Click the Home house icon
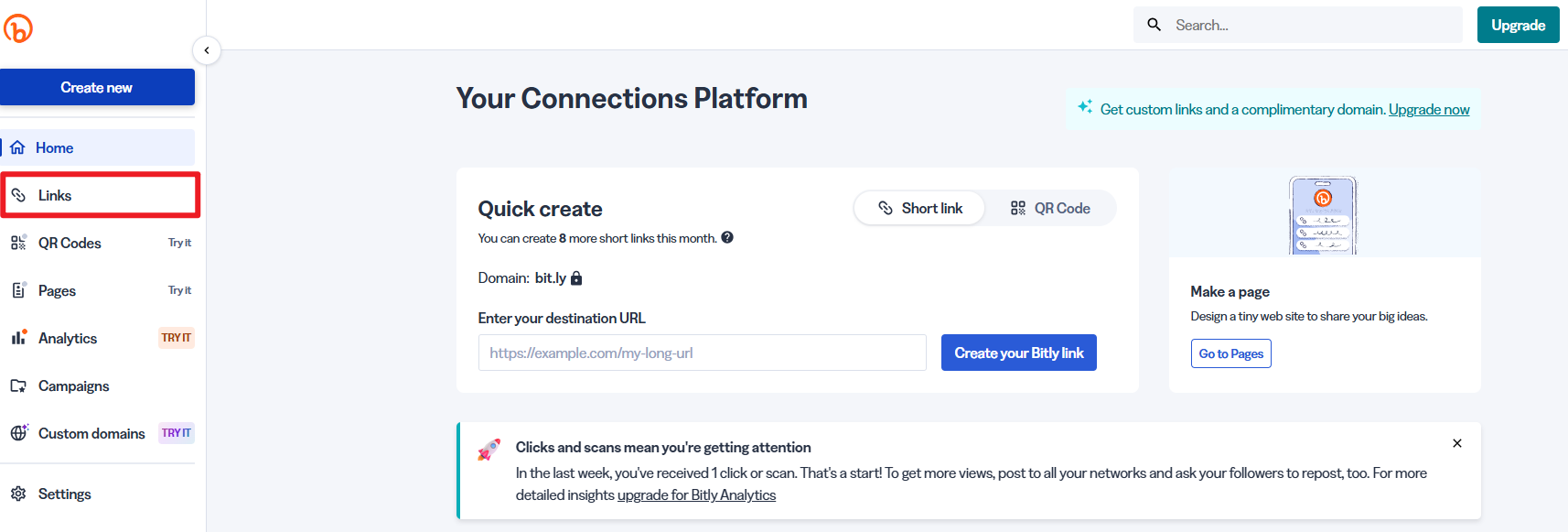Screen dimensions: 1568x532 tap(17, 147)
